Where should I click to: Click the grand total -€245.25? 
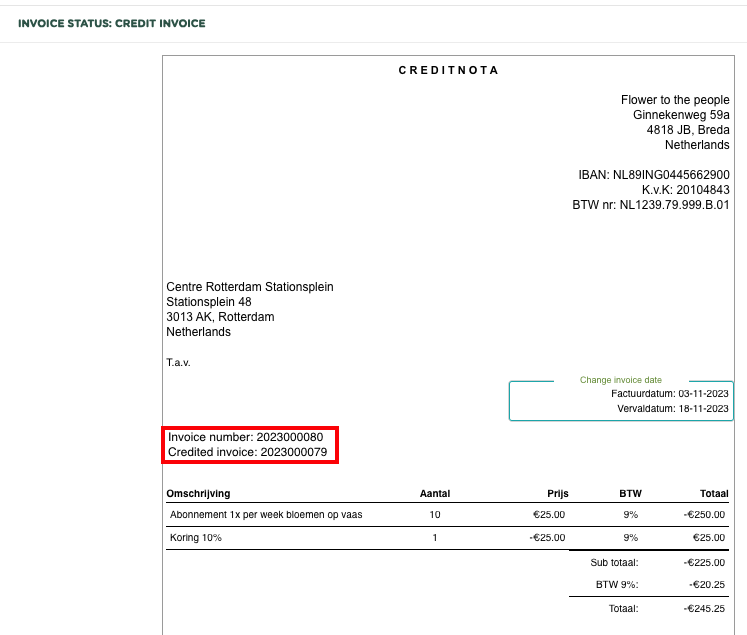[704, 608]
